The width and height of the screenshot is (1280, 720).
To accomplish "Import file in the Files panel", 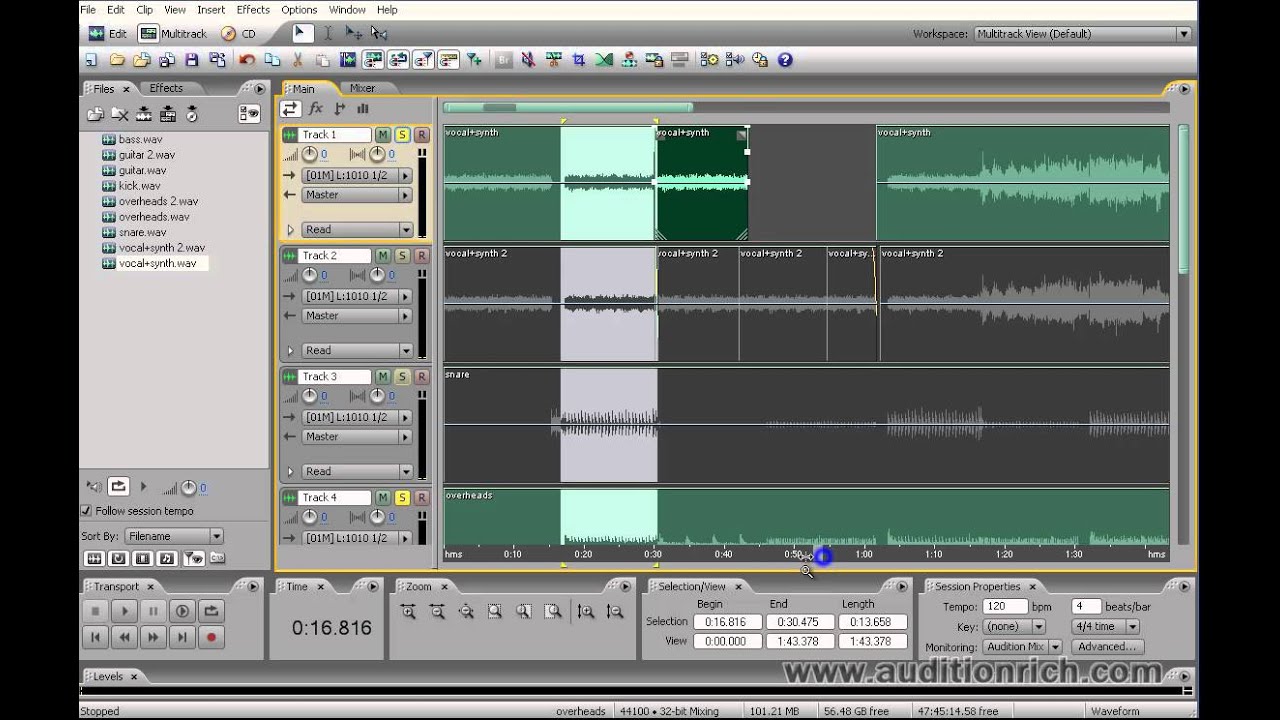I will coord(95,114).
